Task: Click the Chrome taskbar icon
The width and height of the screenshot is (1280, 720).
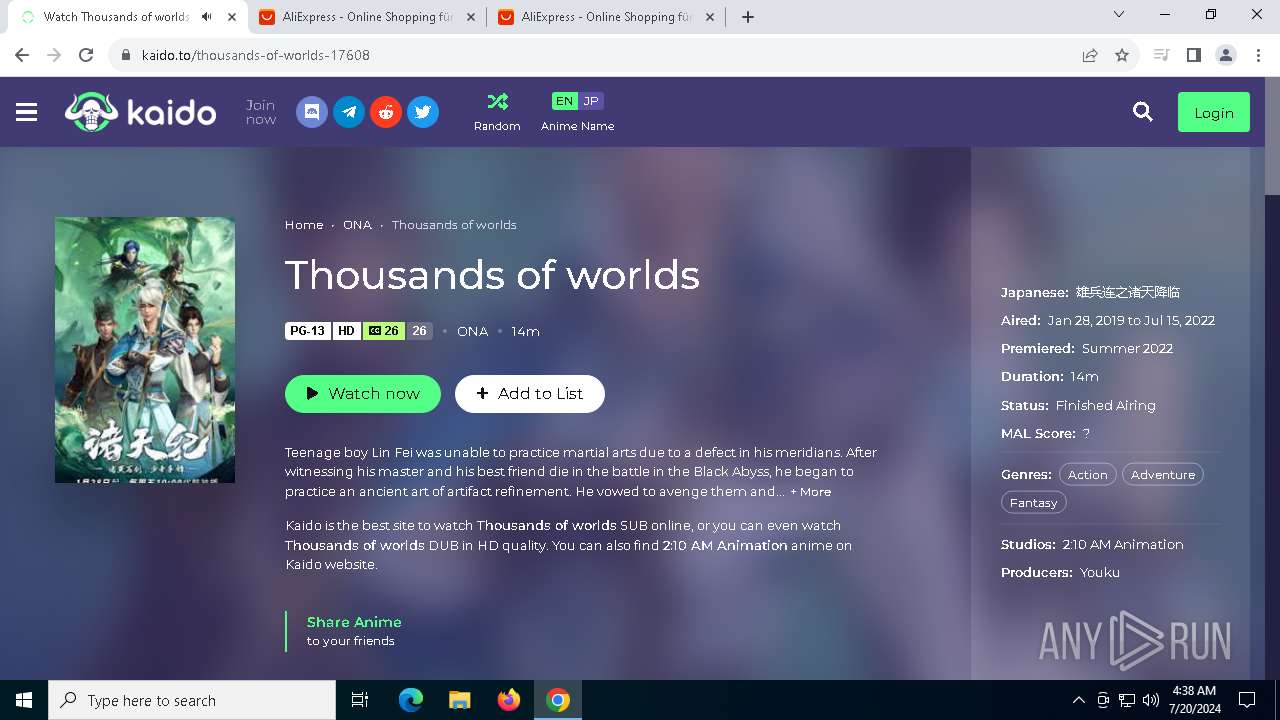Action: [x=558, y=700]
